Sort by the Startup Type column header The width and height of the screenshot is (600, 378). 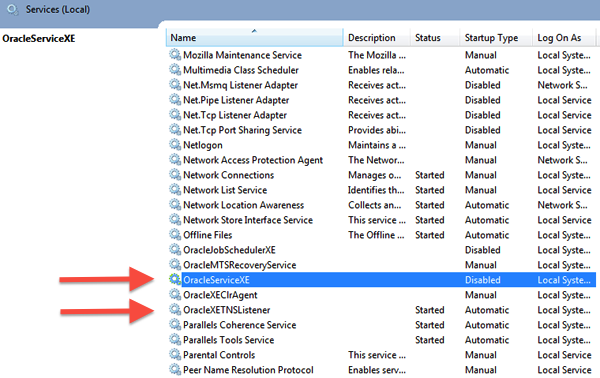point(496,37)
